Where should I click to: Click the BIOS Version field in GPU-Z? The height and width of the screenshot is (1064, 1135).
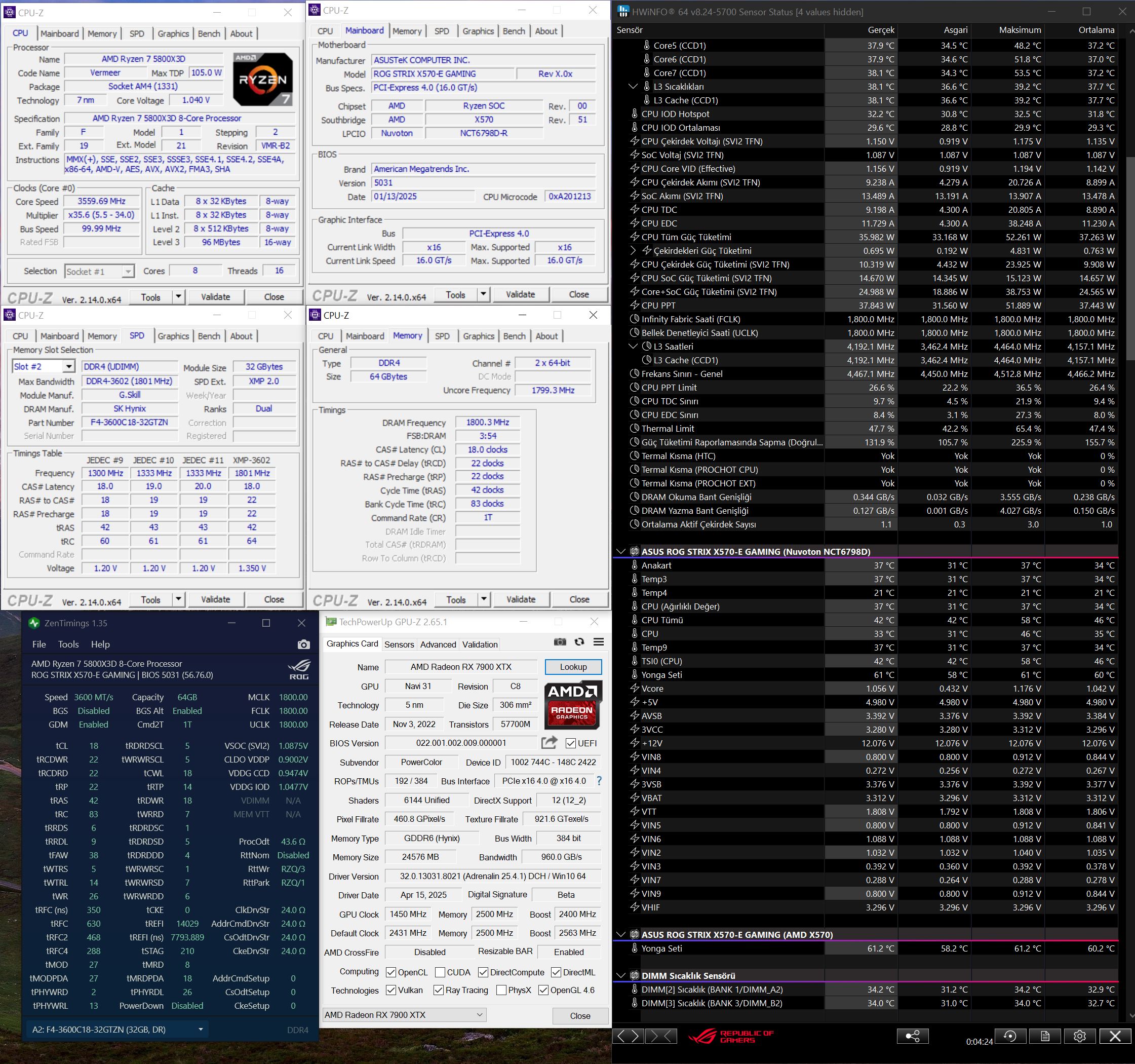461,743
